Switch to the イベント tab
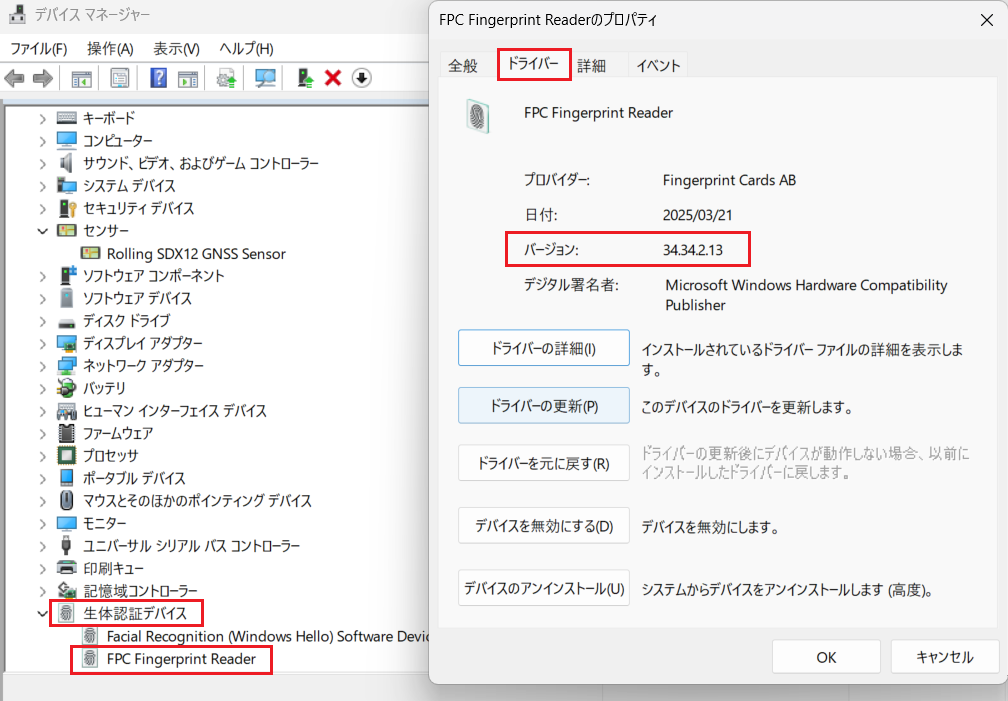The width and height of the screenshot is (1008, 701). (658, 66)
